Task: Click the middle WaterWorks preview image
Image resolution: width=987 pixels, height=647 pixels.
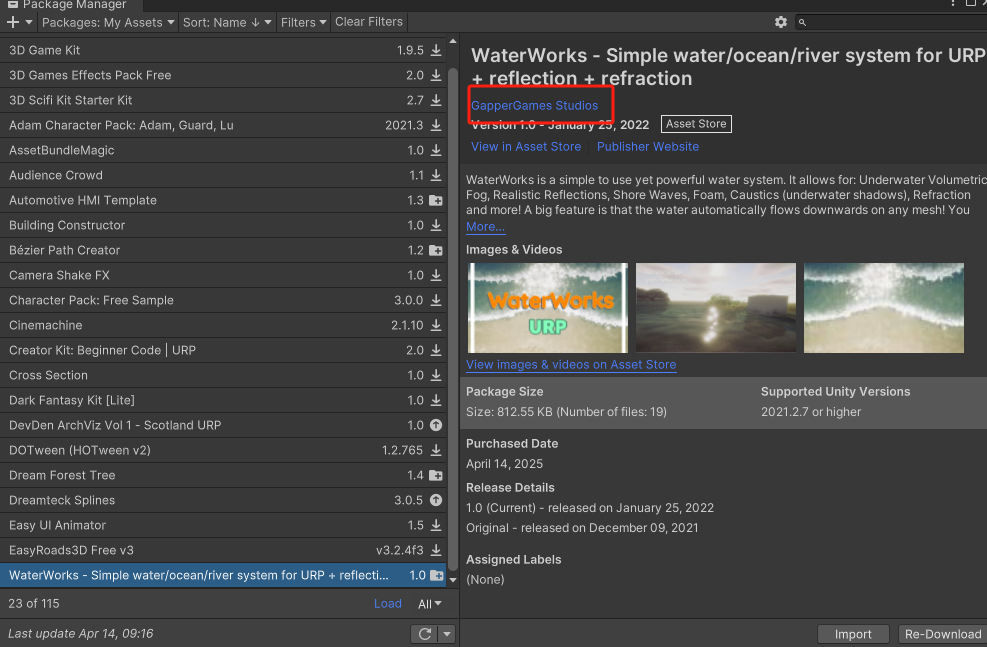Action: [715, 307]
